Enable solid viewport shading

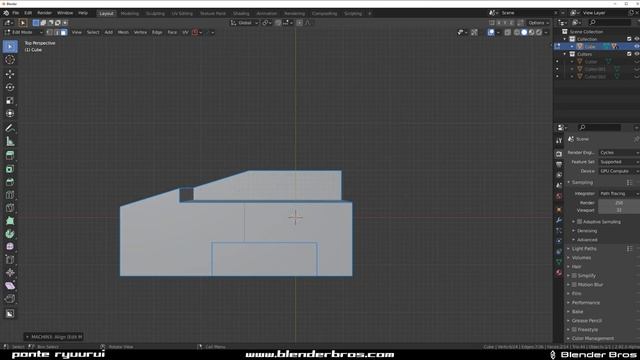pyautogui.click(x=524, y=32)
